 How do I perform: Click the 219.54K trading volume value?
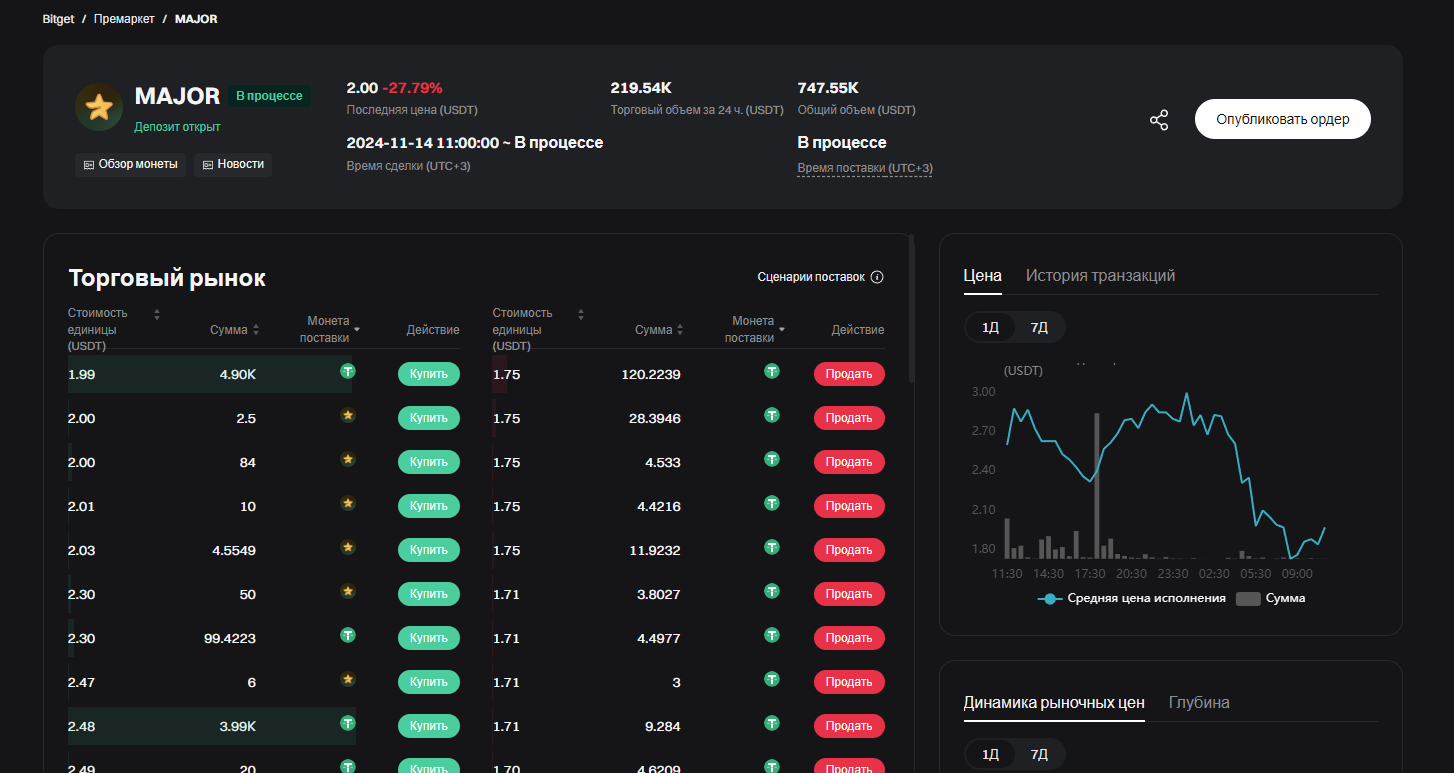[x=641, y=88]
